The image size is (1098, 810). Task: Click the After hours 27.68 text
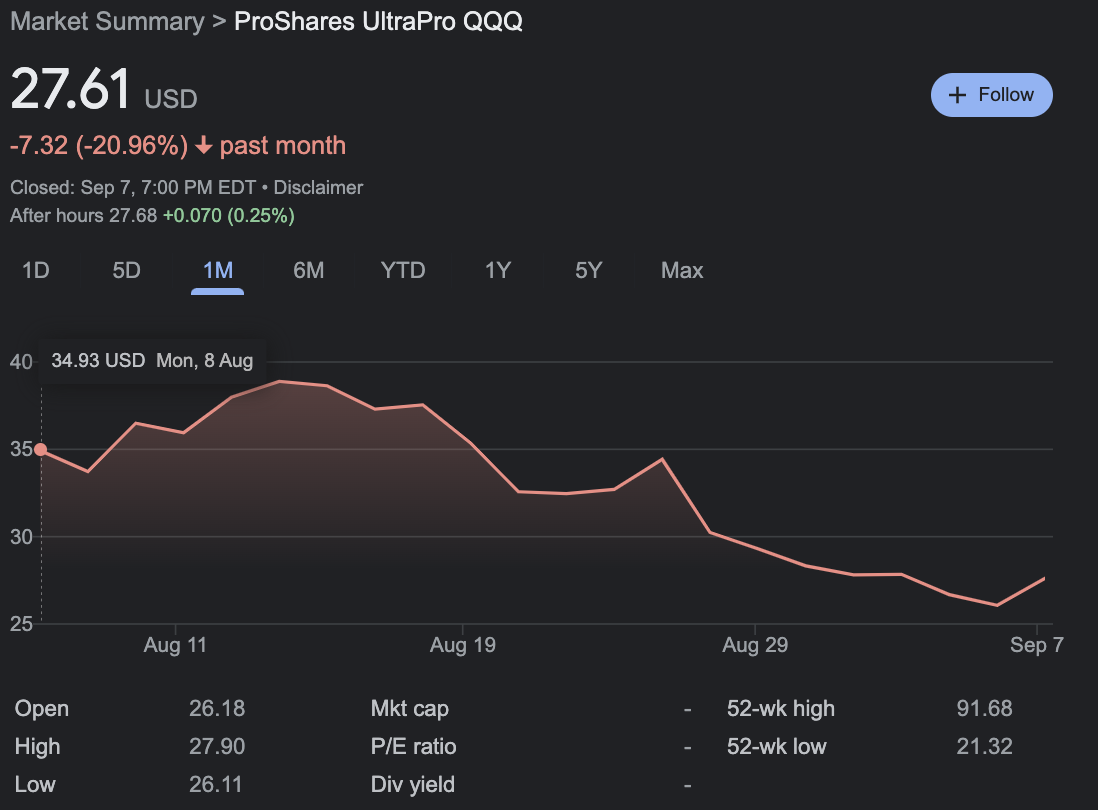point(83,216)
